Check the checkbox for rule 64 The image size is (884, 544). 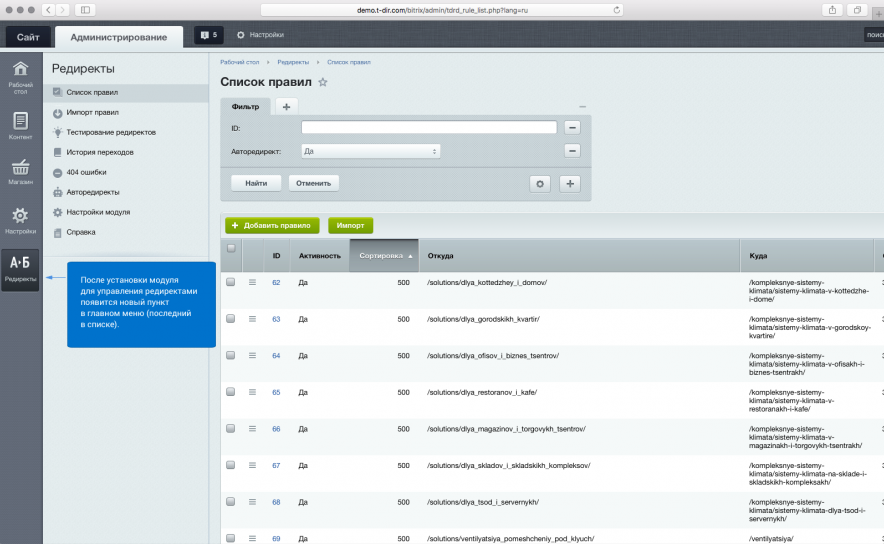(x=231, y=355)
